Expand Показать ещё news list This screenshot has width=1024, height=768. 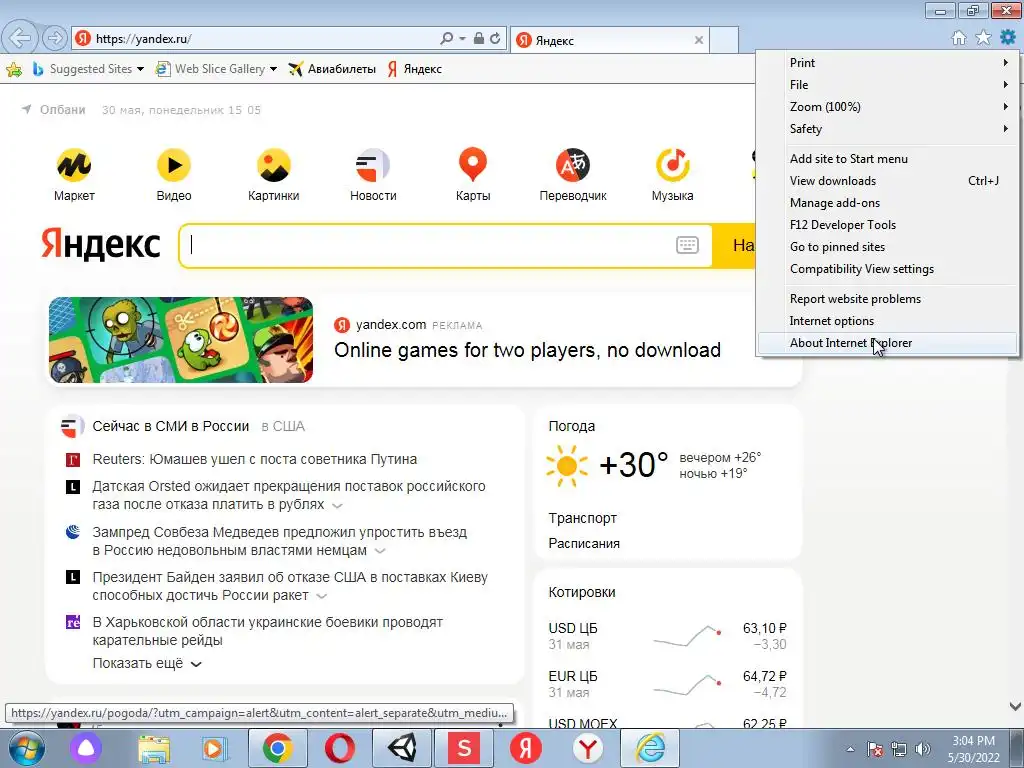pyautogui.click(x=147, y=664)
